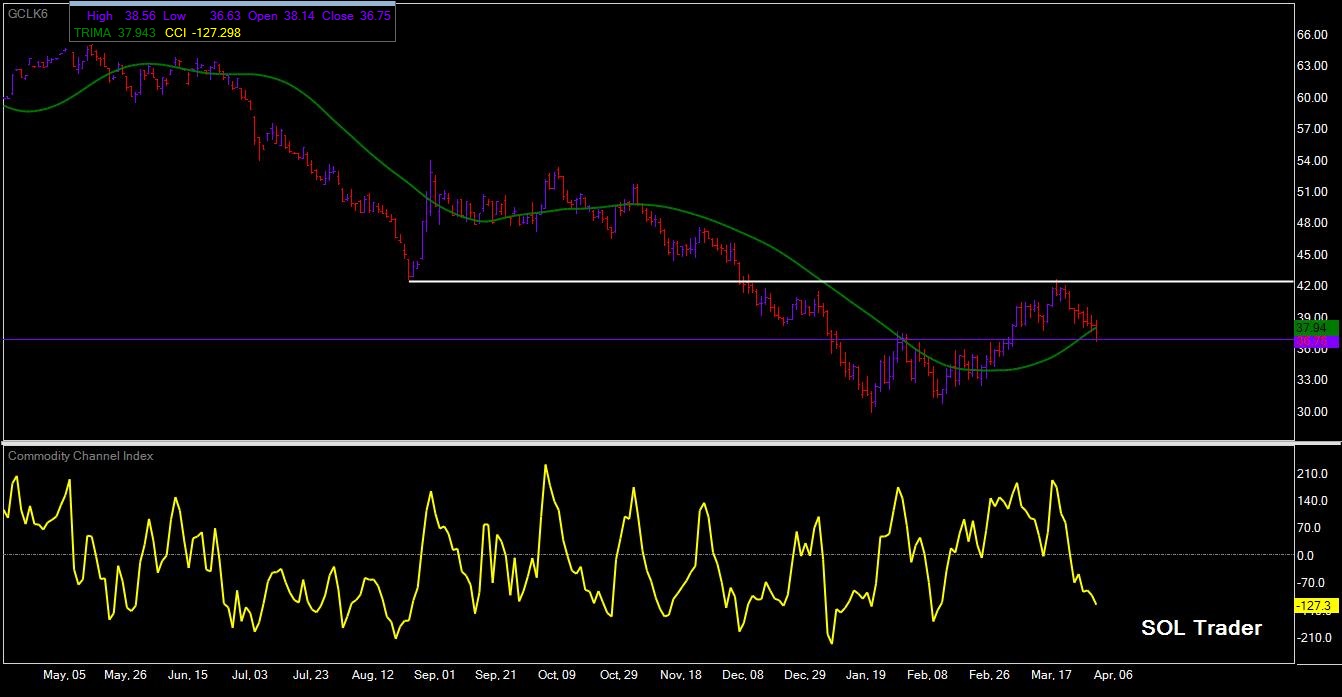
Task: Select the green TRIMA 37.943 indicator readout
Action: [113, 32]
